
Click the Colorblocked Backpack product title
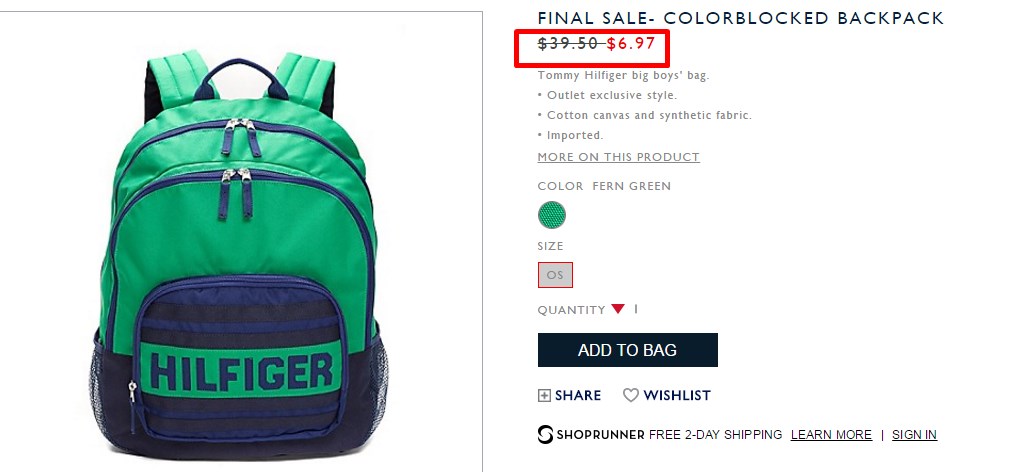point(741,18)
